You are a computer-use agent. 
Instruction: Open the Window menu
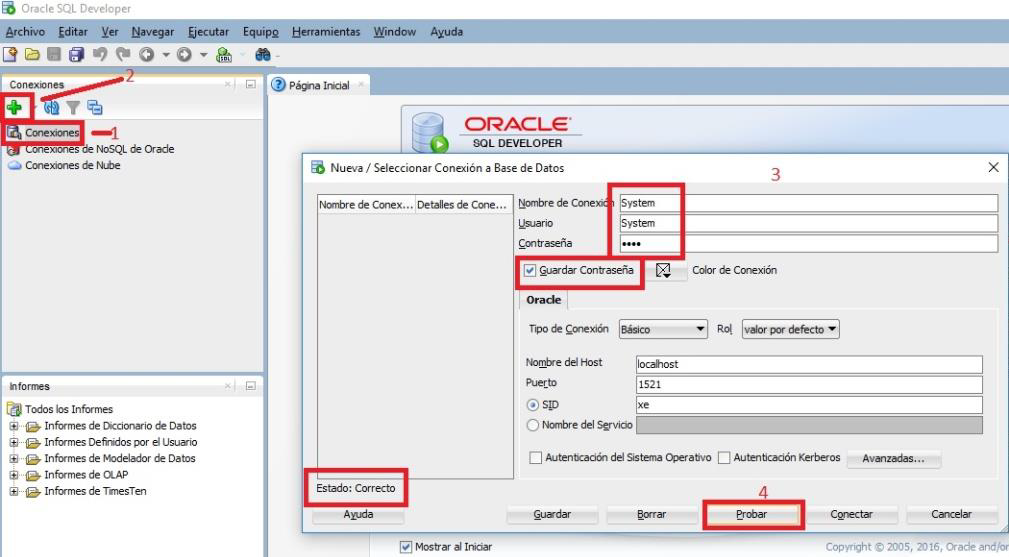point(394,32)
